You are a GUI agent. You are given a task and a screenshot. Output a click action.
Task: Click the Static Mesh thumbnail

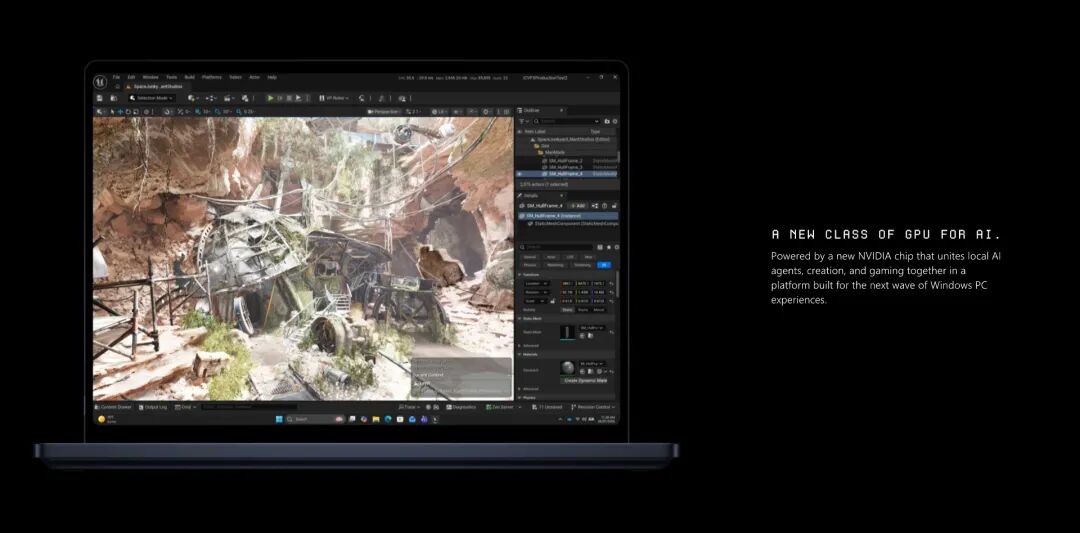tap(567, 333)
